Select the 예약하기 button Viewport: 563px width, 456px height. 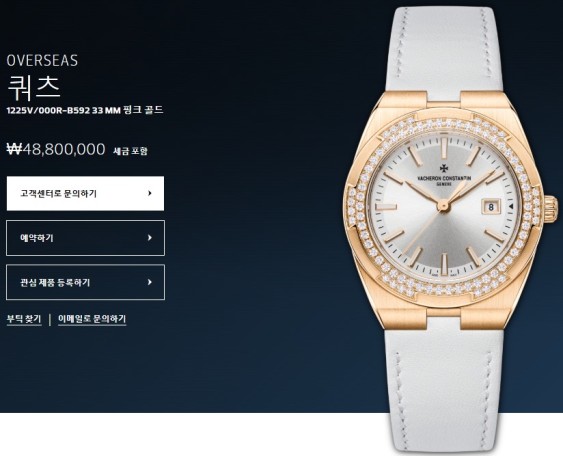pos(85,238)
